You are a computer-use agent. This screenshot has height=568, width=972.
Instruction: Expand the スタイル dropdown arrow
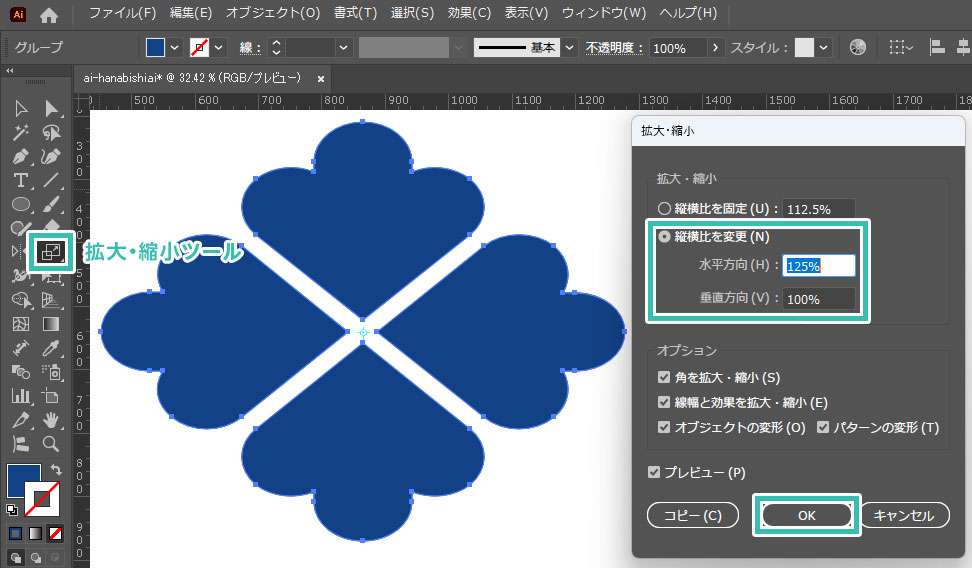[x=823, y=48]
